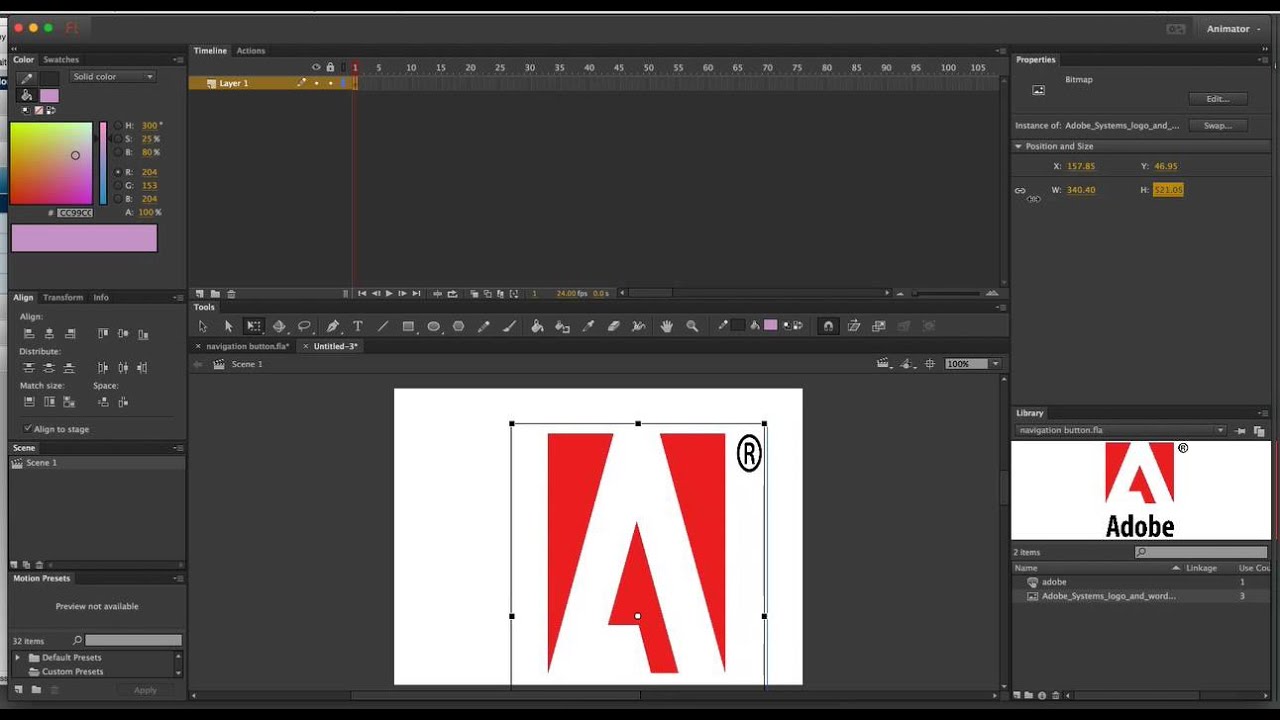Select the Oval tool
1280x720 pixels.
click(434, 326)
